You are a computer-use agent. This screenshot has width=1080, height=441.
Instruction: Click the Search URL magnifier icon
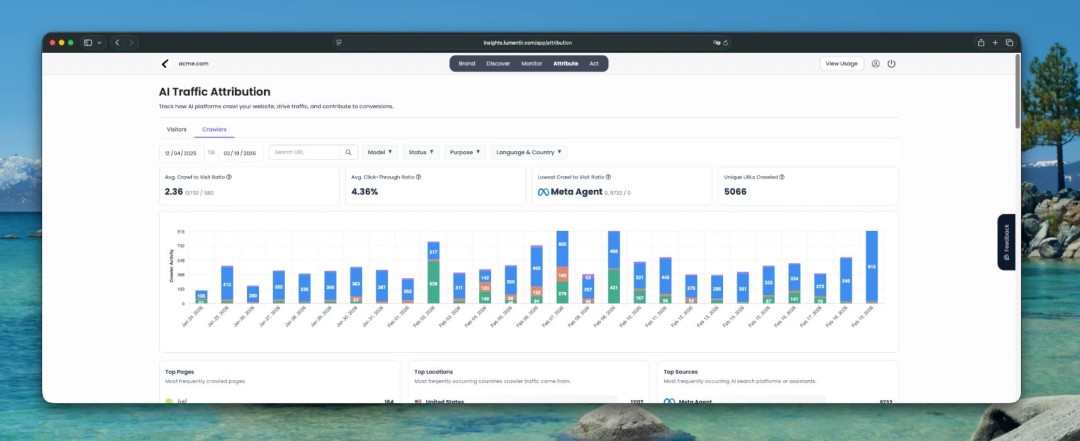pos(349,152)
